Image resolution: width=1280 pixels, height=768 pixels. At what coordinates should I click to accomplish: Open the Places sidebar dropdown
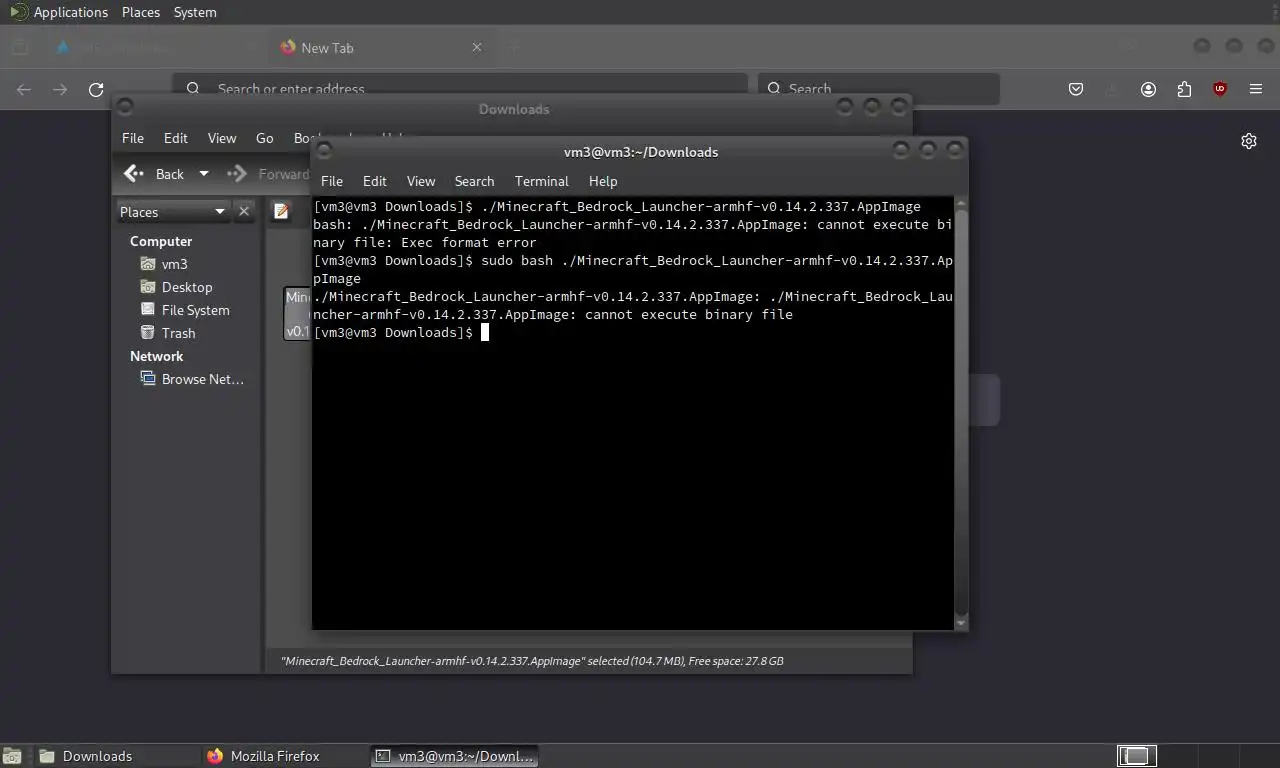tap(173, 211)
